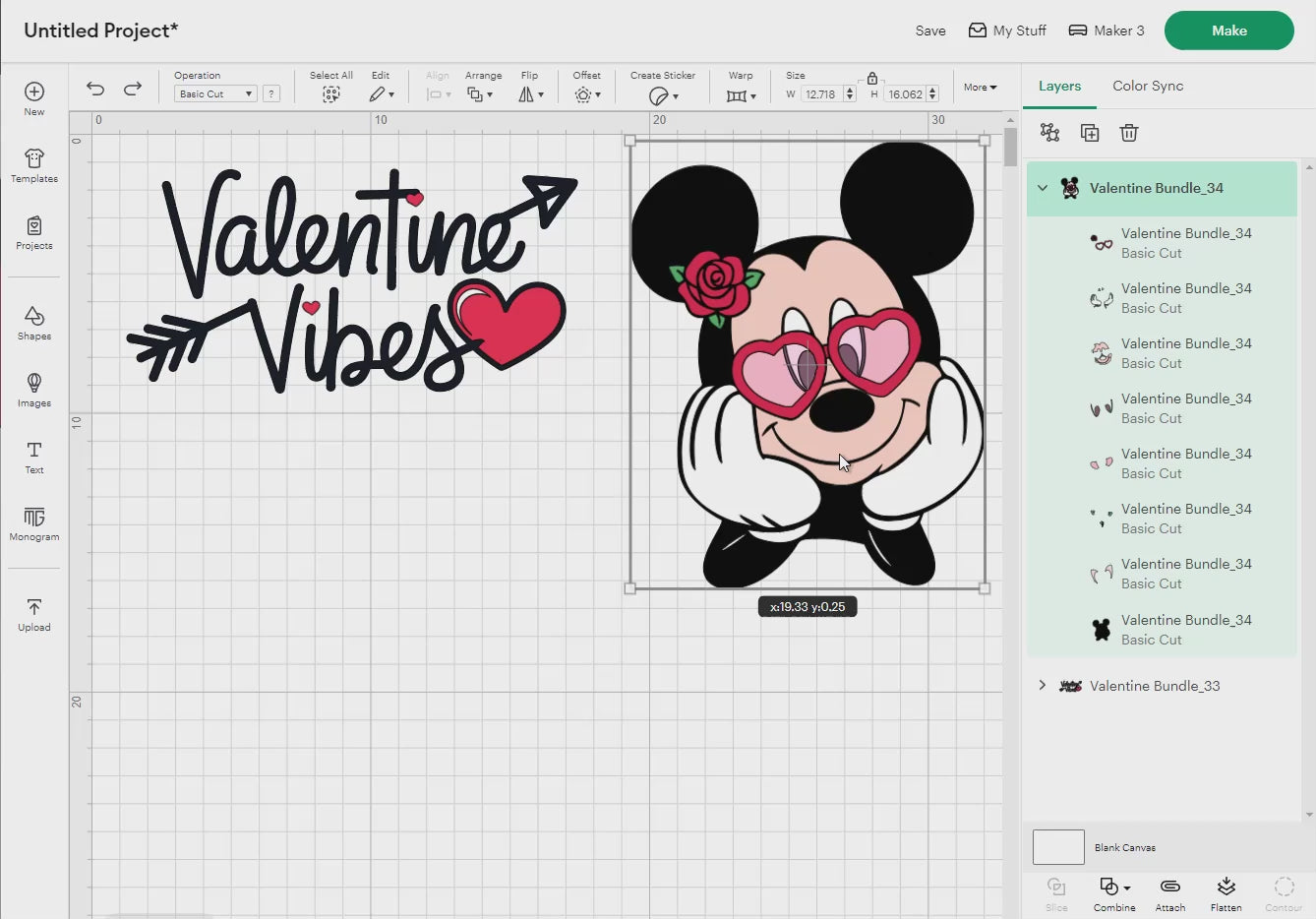Click the Valentine Vibes design on canvas

coord(352,281)
